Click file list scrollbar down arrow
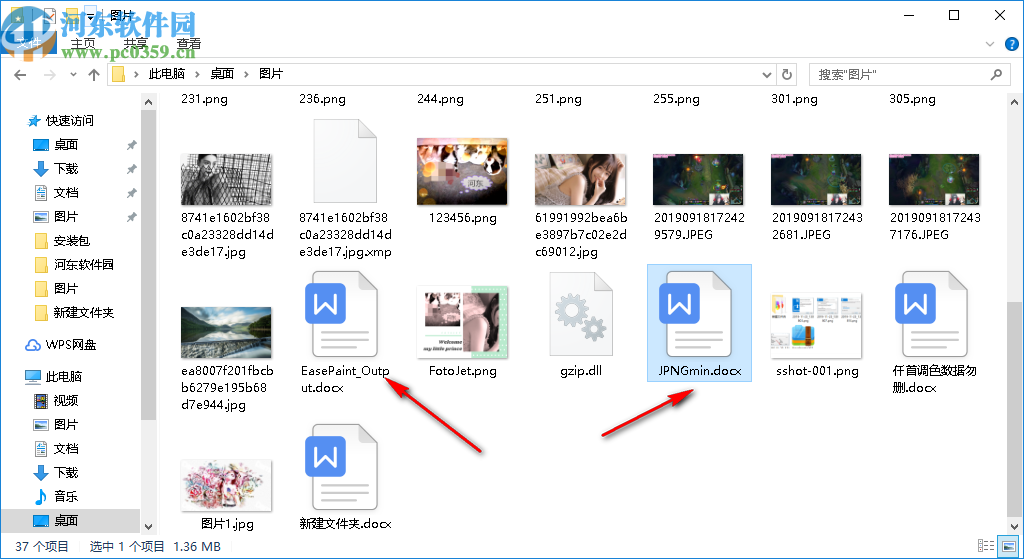 point(1014,526)
